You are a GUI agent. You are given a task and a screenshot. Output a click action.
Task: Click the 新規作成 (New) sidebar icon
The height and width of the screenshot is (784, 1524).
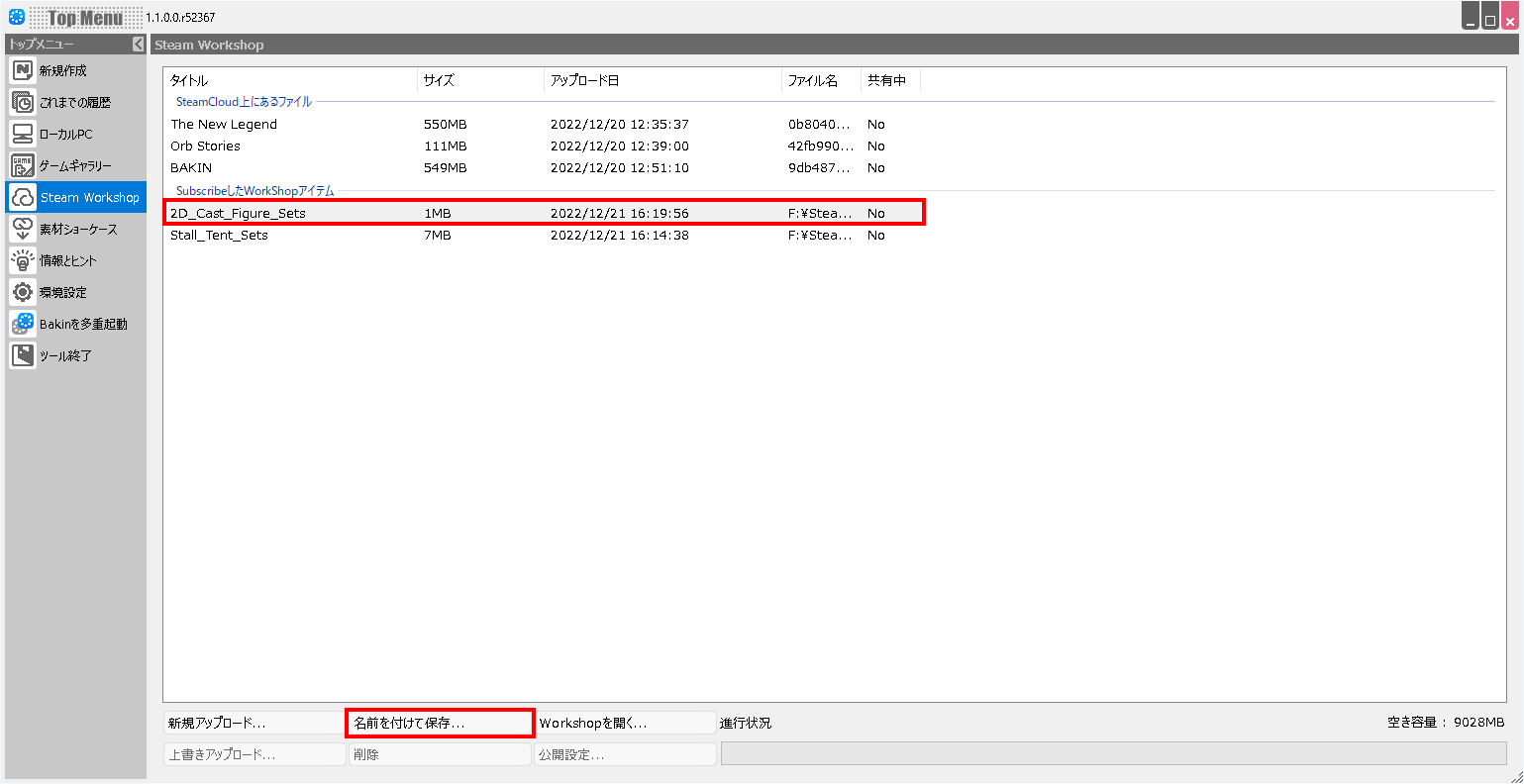click(x=23, y=70)
